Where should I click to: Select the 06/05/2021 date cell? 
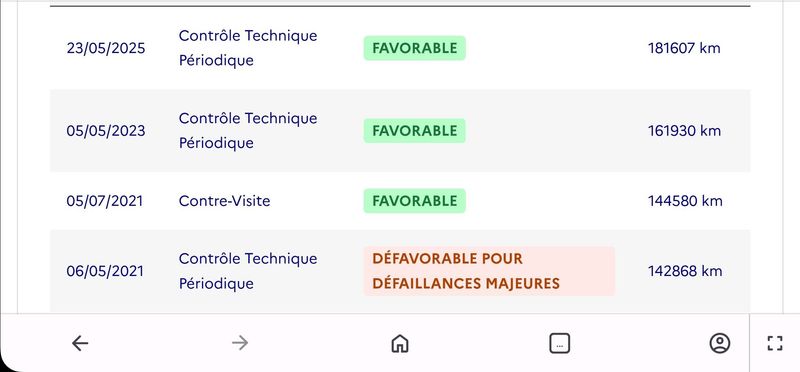(x=105, y=271)
